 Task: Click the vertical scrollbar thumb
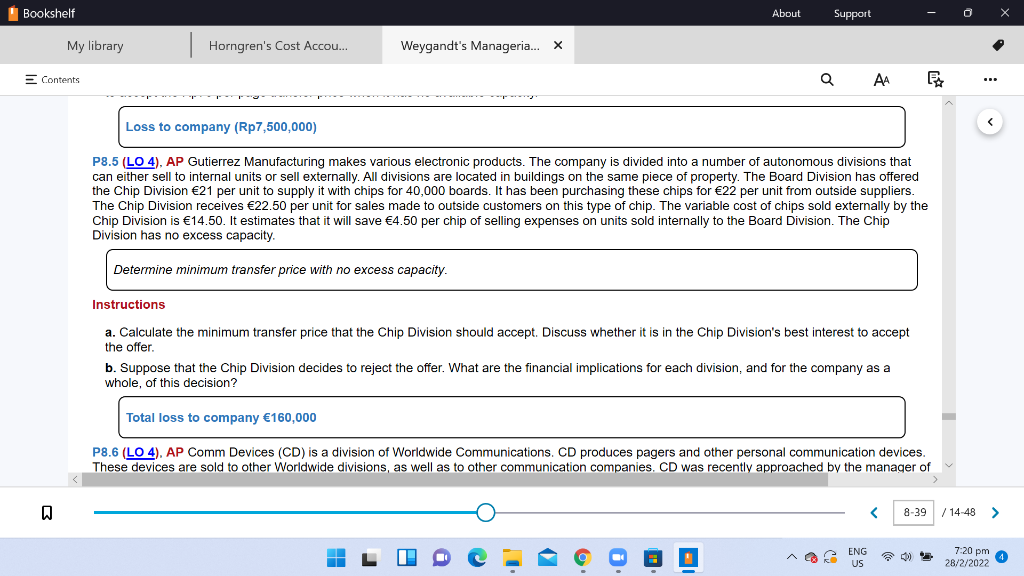(x=949, y=416)
